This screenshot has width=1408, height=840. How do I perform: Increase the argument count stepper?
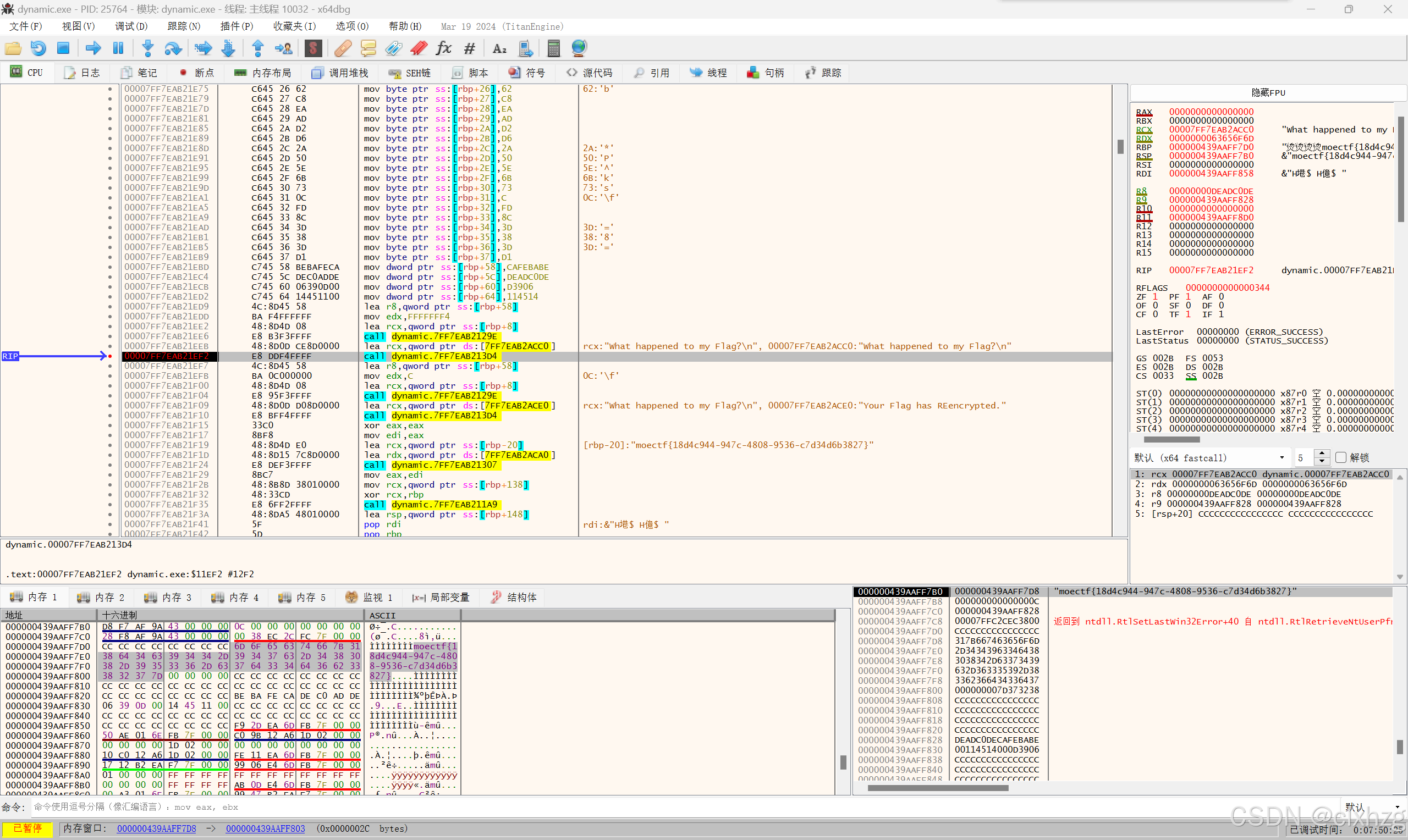(1322, 454)
